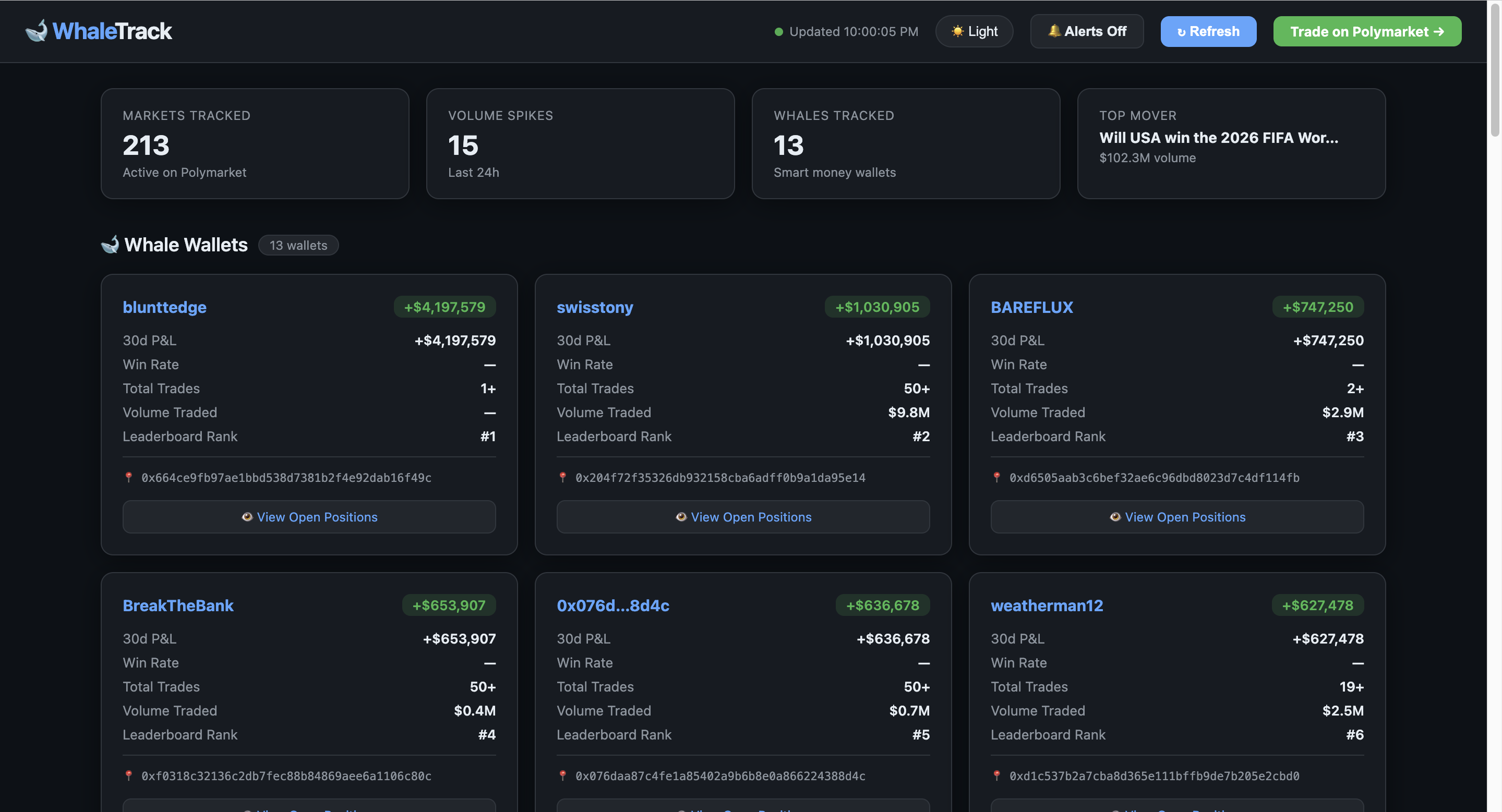Select the Markets Tracked 213 card
This screenshot has width=1502, height=812.
255,143
